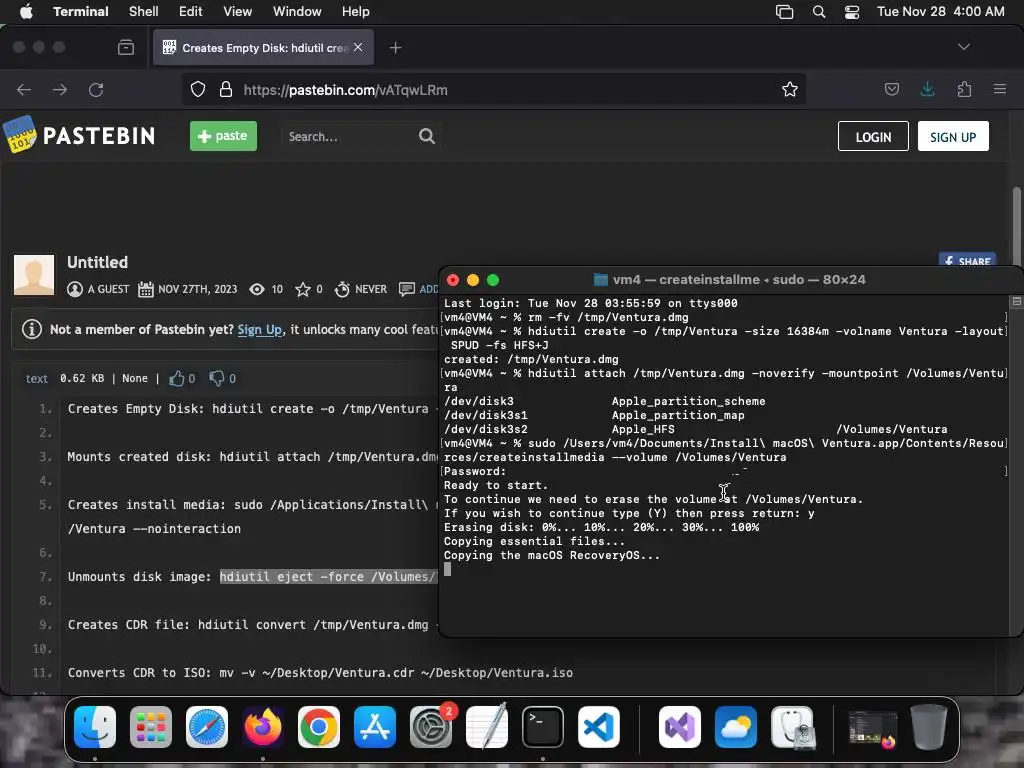Viewport: 1024px width, 768px height.
Task: Go forward in browser history
Action: coord(60,89)
